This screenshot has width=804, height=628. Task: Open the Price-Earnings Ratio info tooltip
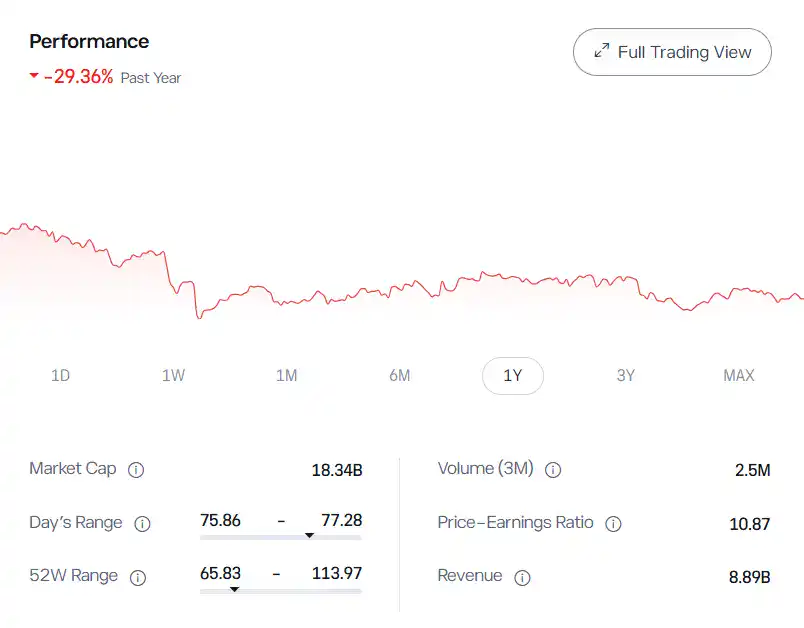[x=614, y=523]
